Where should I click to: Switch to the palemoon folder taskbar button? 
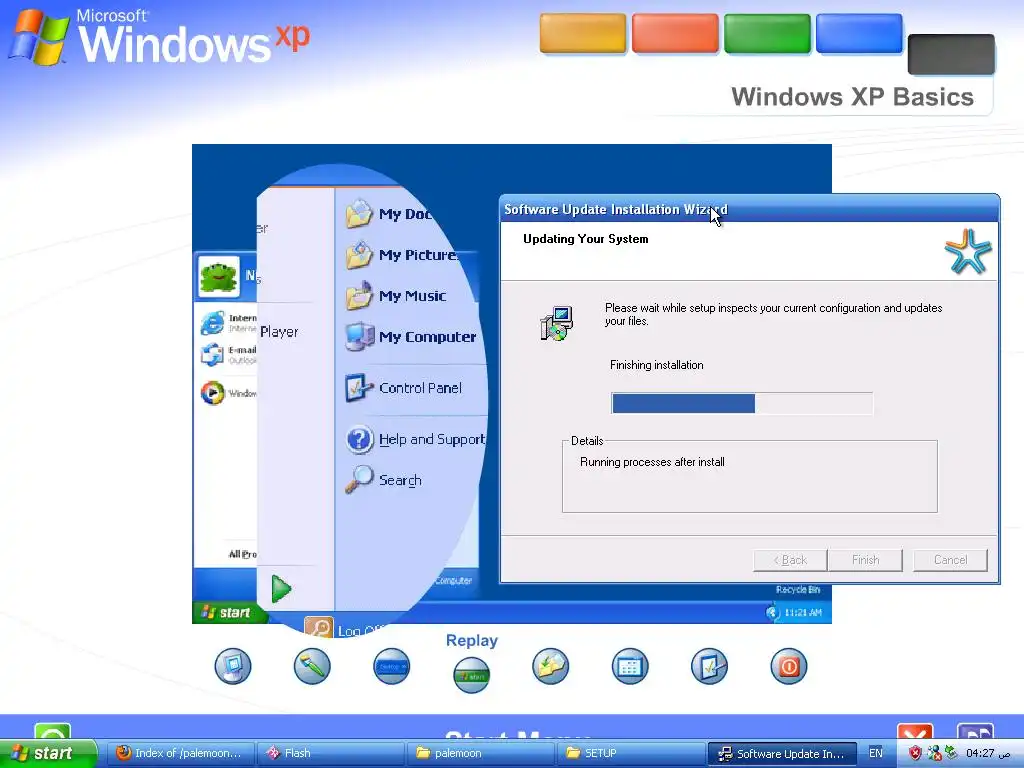click(x=479, y=754)
